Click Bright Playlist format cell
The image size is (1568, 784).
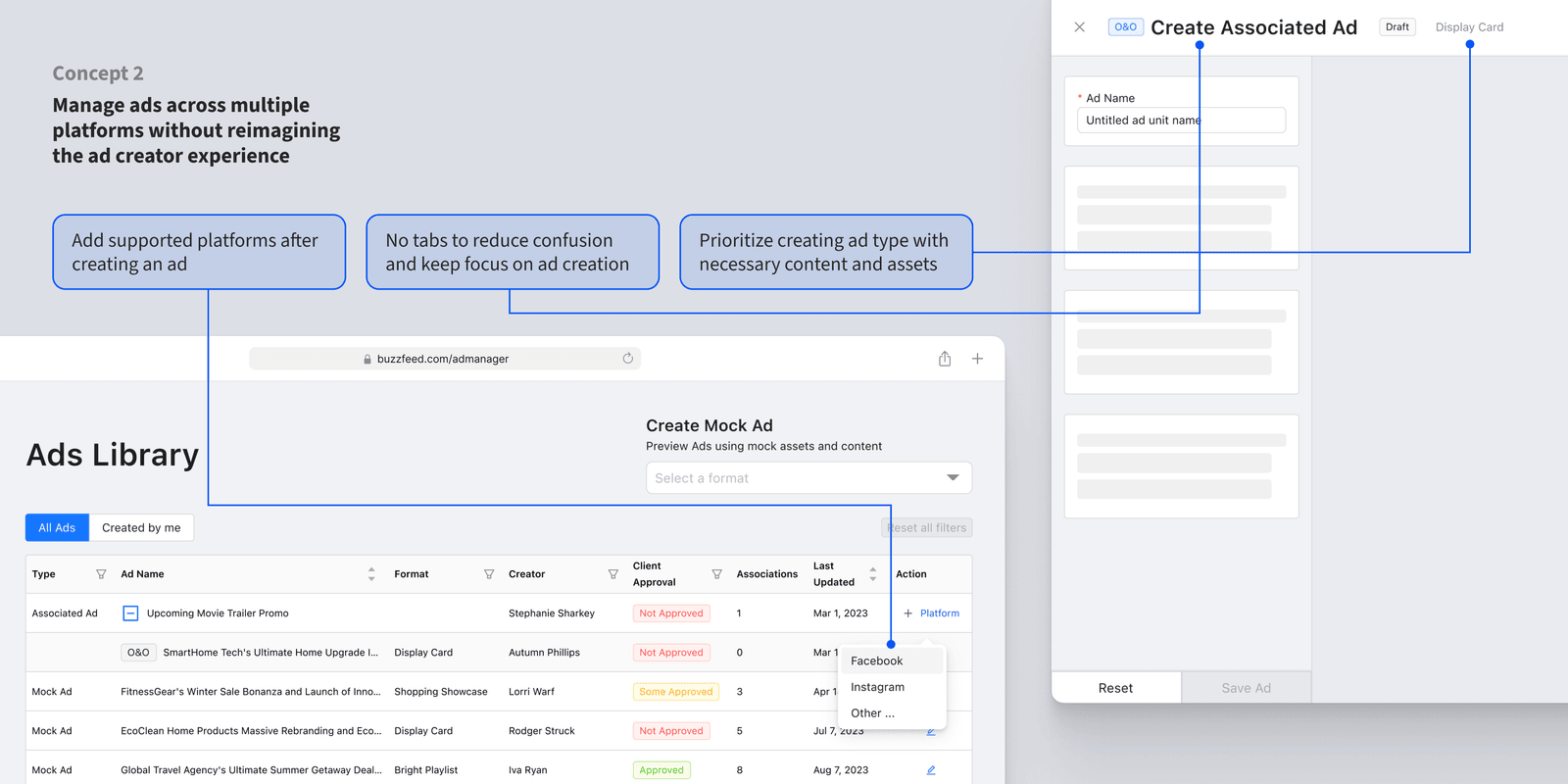click(x=426, y=770)
